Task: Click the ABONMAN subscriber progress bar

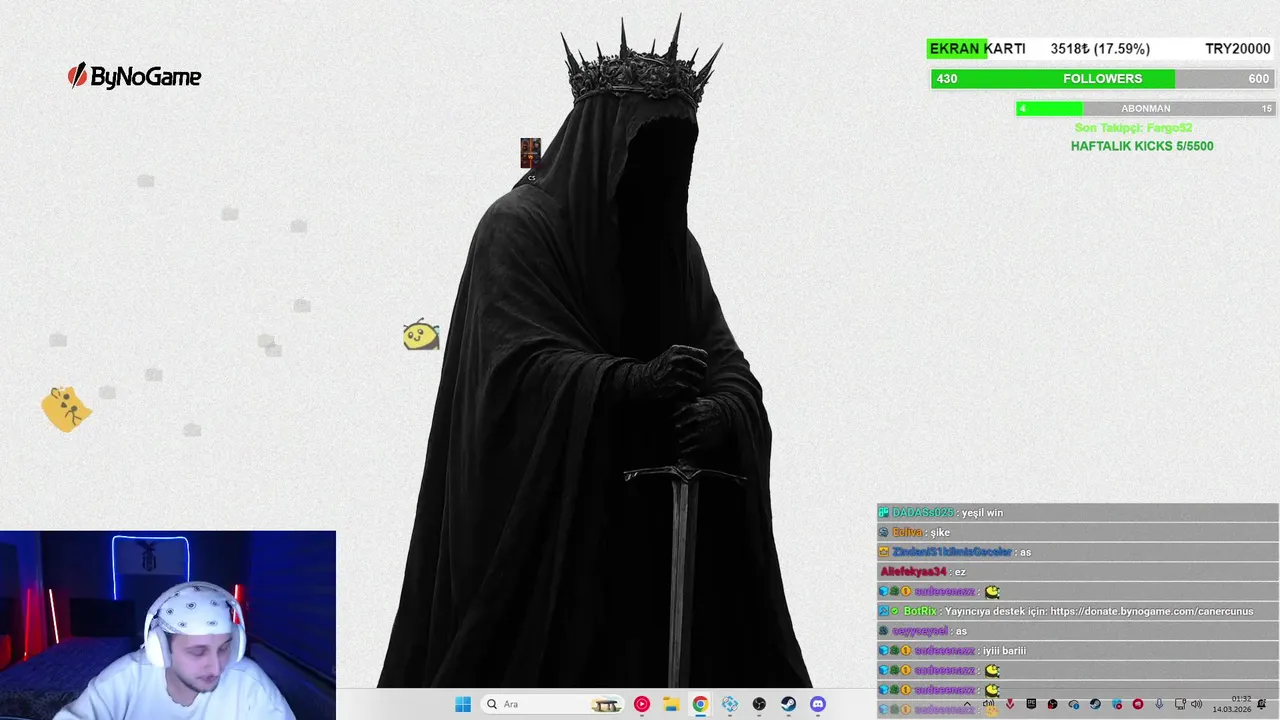Action: click(1145, 108)
